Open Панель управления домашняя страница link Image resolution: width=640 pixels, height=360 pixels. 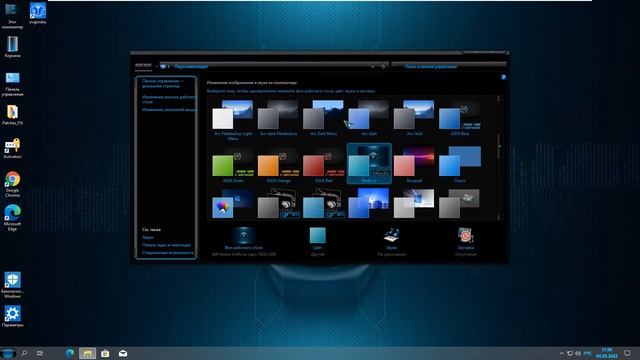point(163,84)
